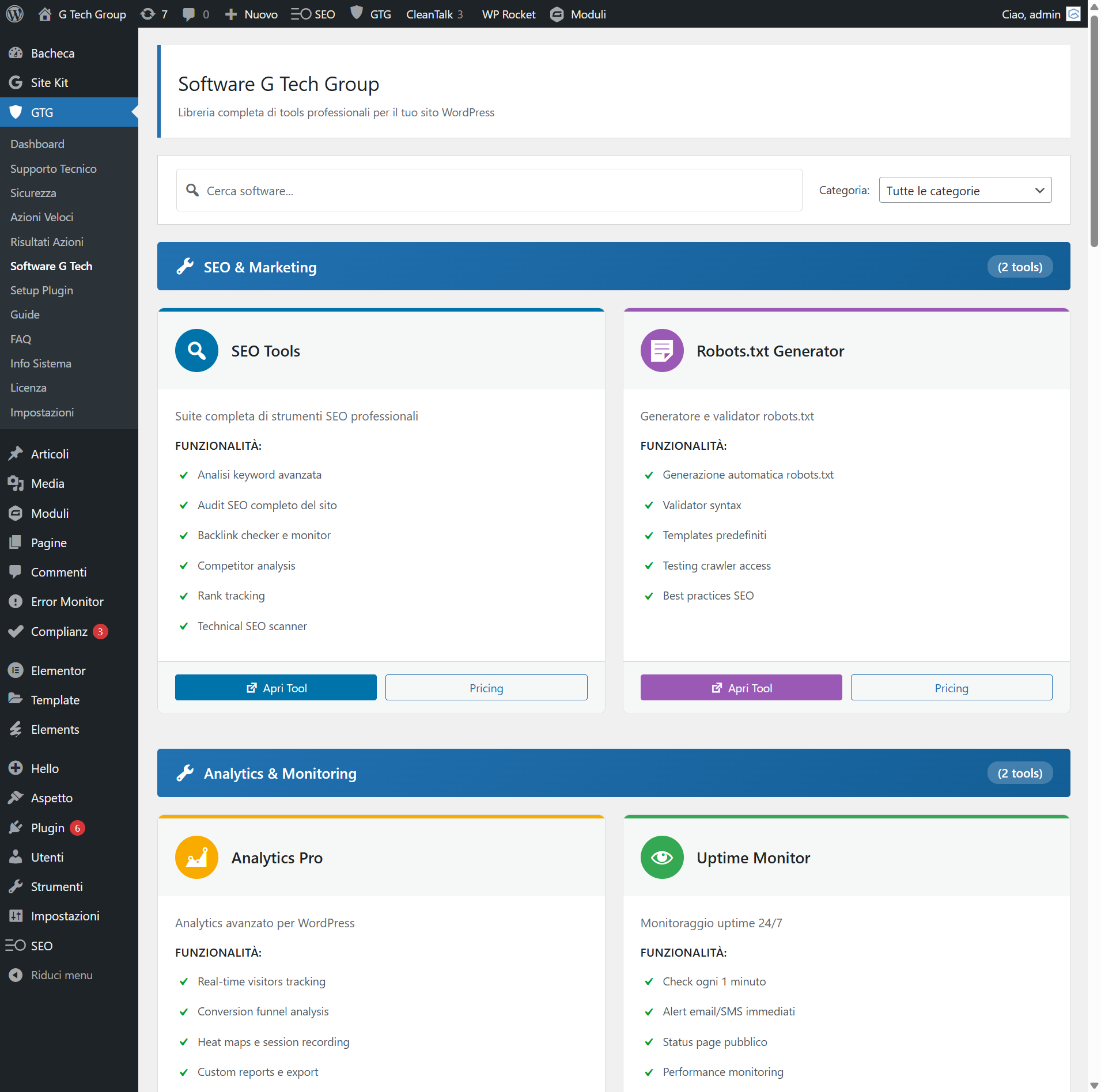
Task: Open Sicurezza in the GTG submenu
Action: tap(33, 193)
